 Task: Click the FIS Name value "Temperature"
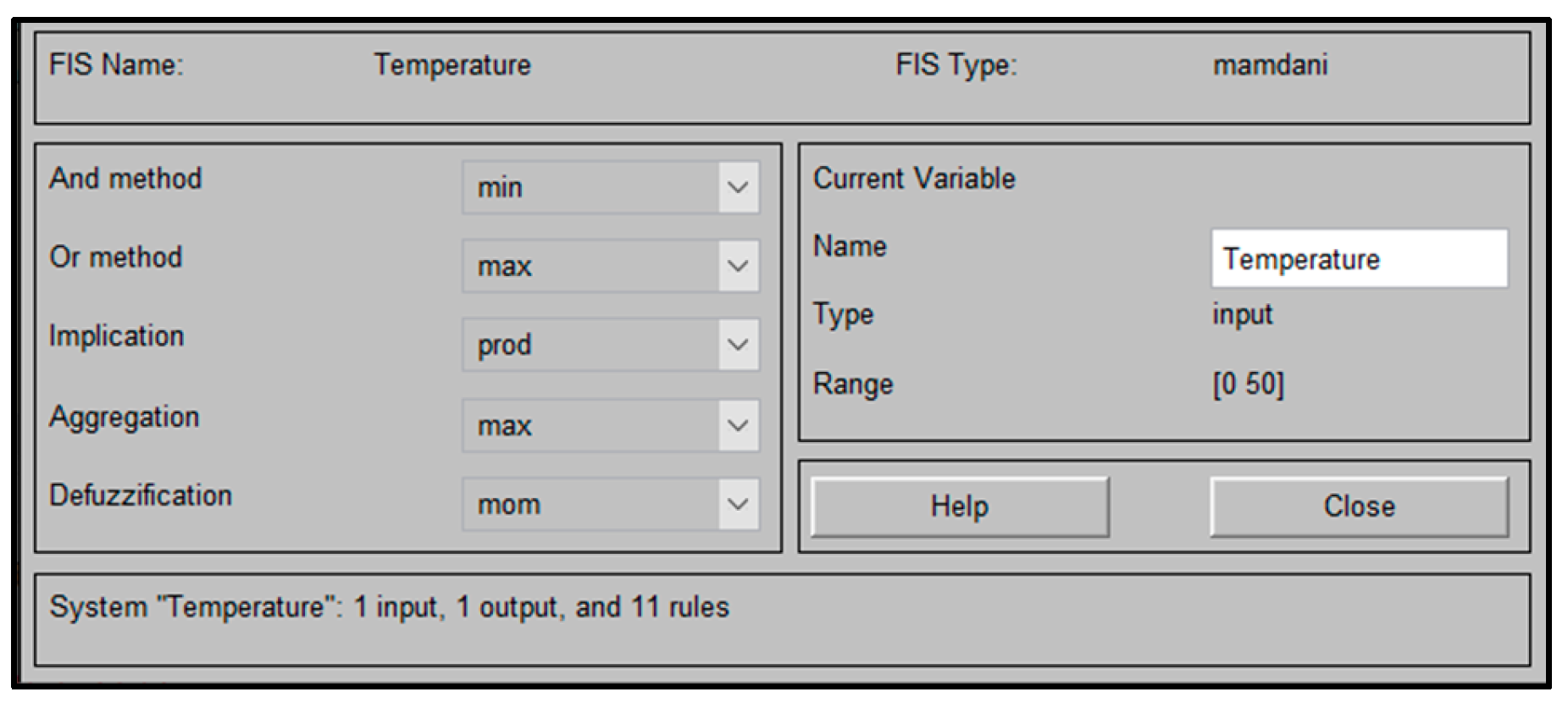452,65
